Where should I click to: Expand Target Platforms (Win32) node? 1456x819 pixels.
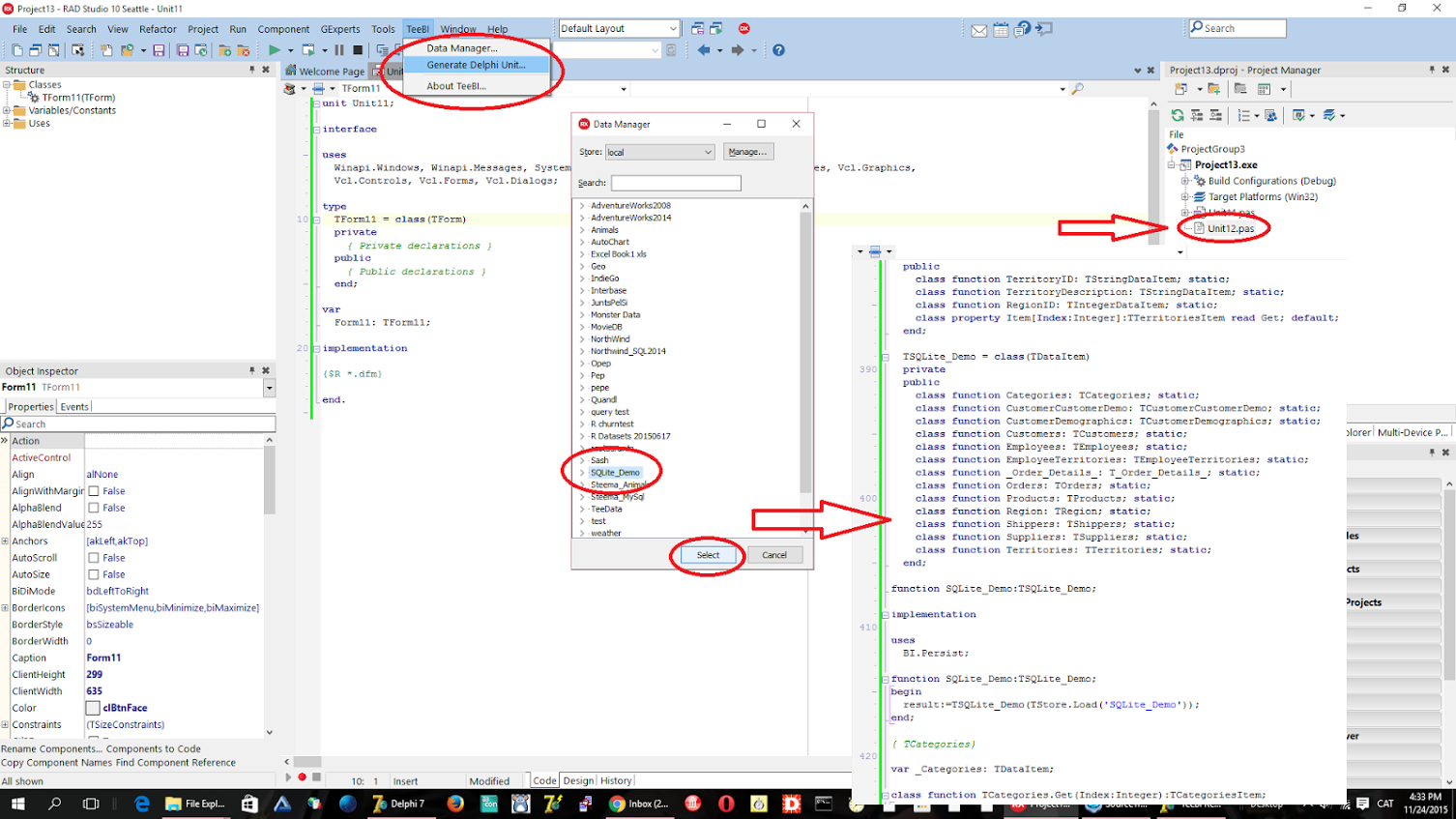tap(1185, 197)
